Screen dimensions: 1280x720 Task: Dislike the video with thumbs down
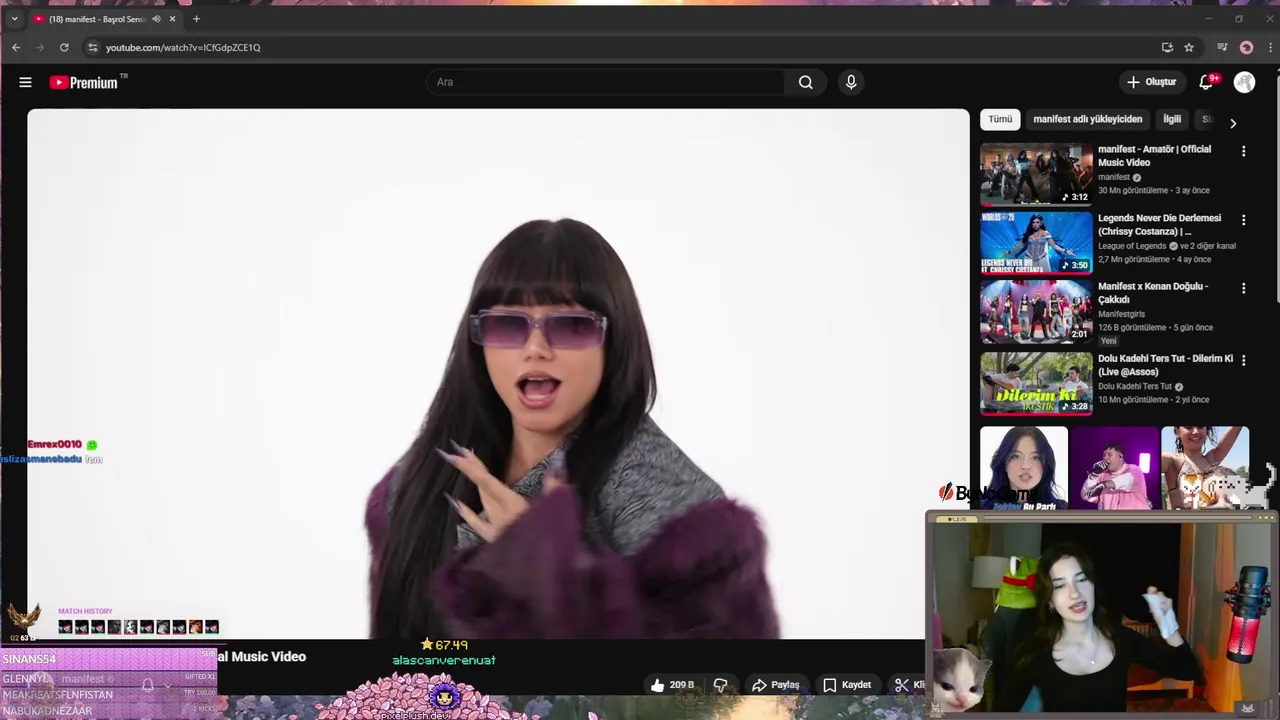point(721,685)
